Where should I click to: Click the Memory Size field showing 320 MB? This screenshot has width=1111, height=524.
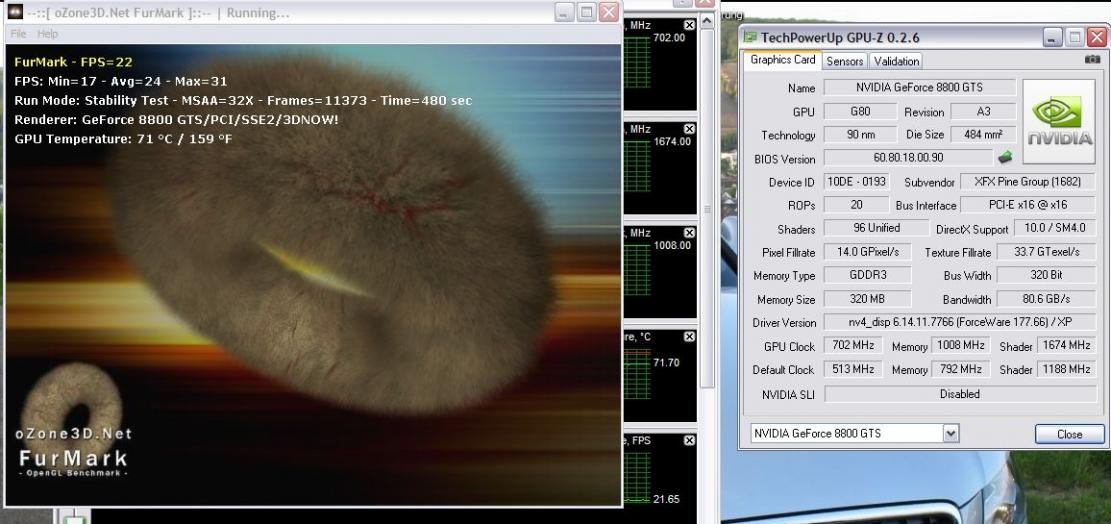coord(868,299)
